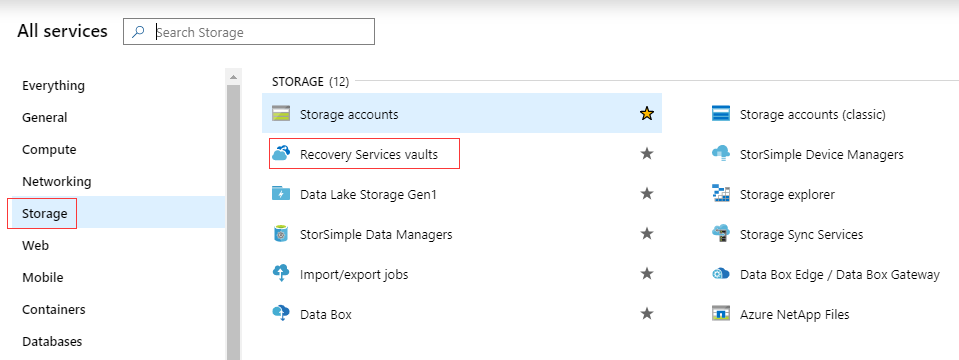Favorite Import/export jobs with star
This screenshot has height=360, width=959.
(x=646, y=274)
